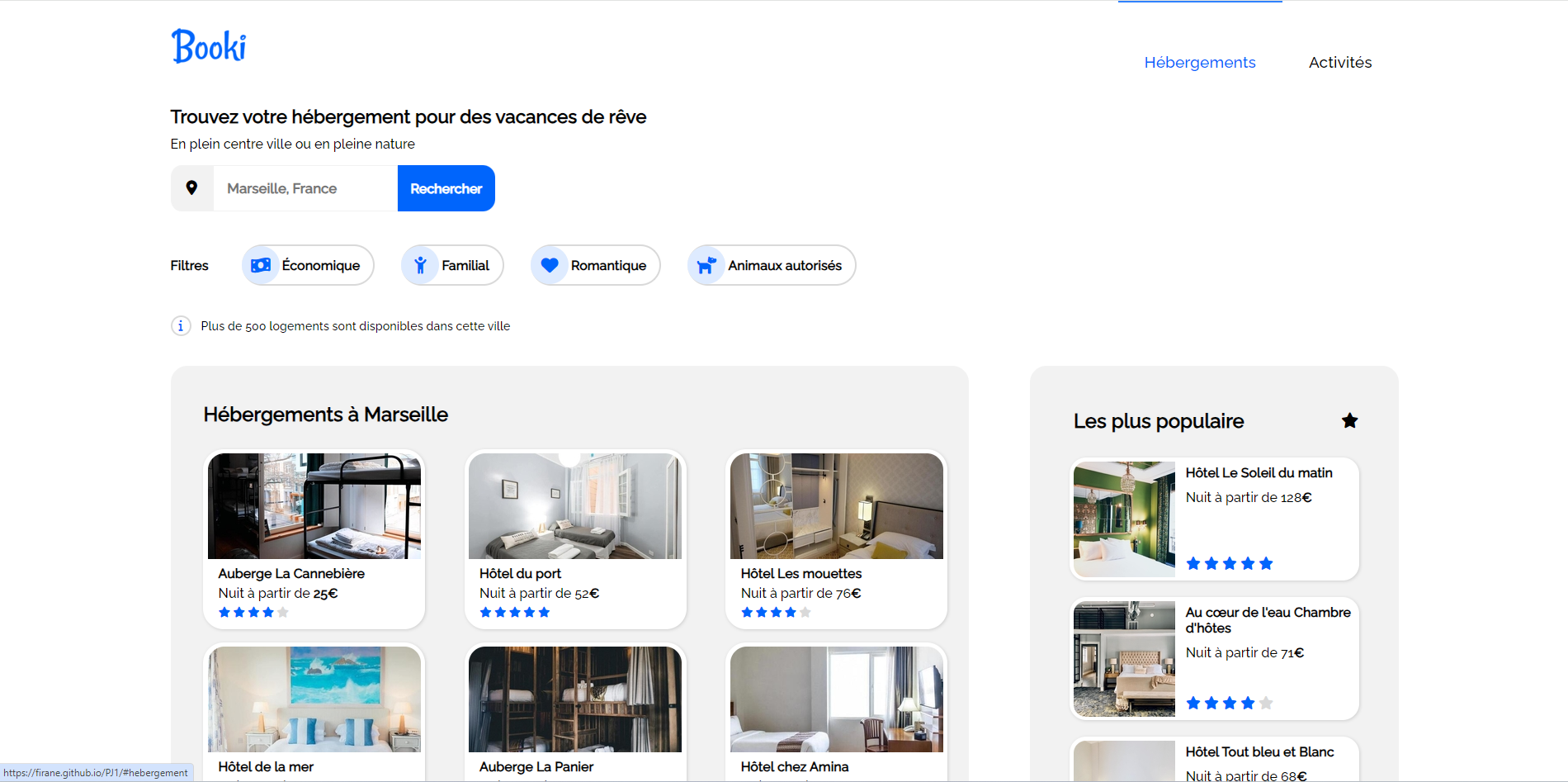Click the Hôtel Les mouettes title
This screenshot has height=782, width=1568.
point(801,573)
